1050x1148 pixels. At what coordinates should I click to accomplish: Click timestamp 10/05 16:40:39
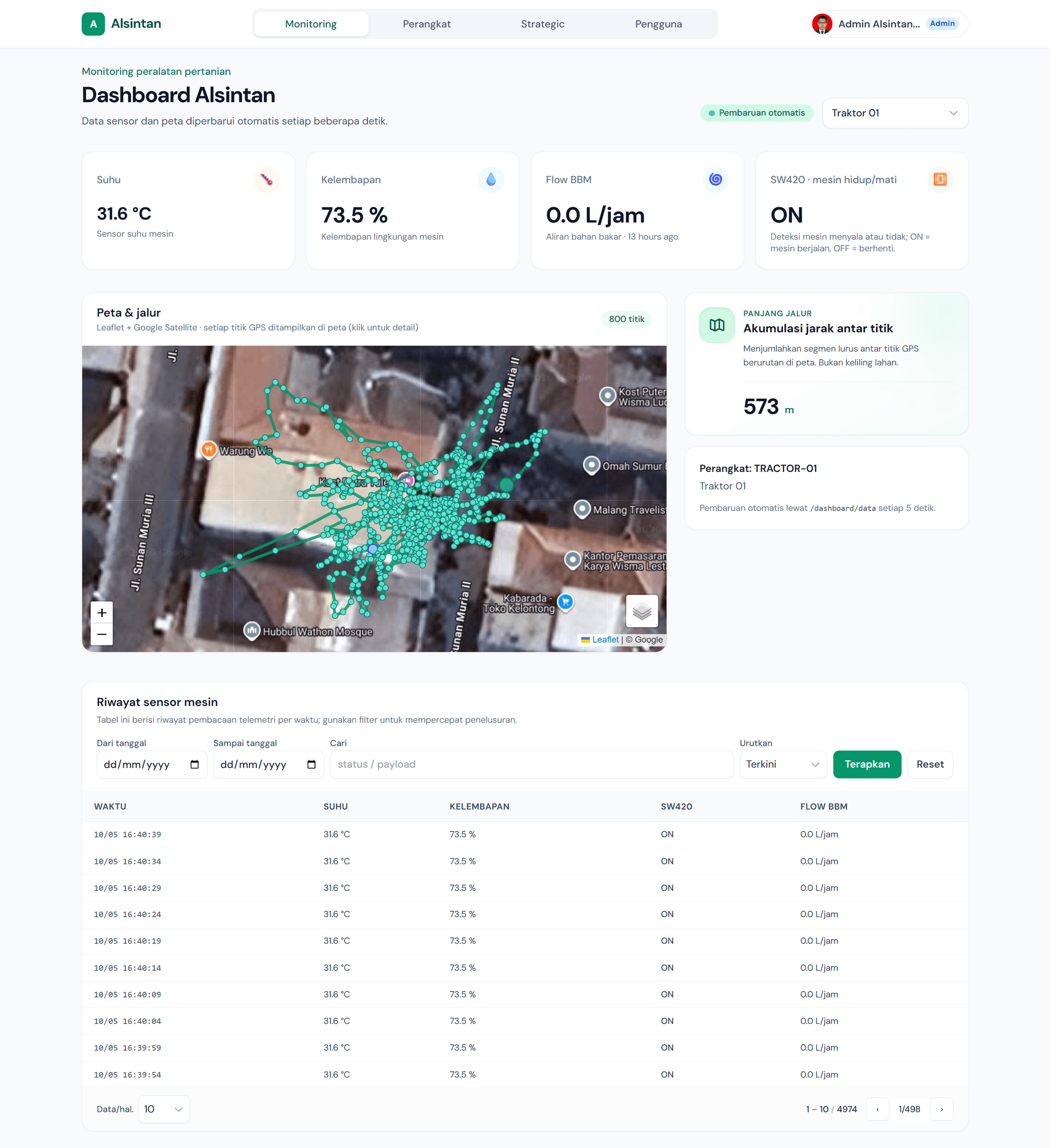click(x=127, y=835)
